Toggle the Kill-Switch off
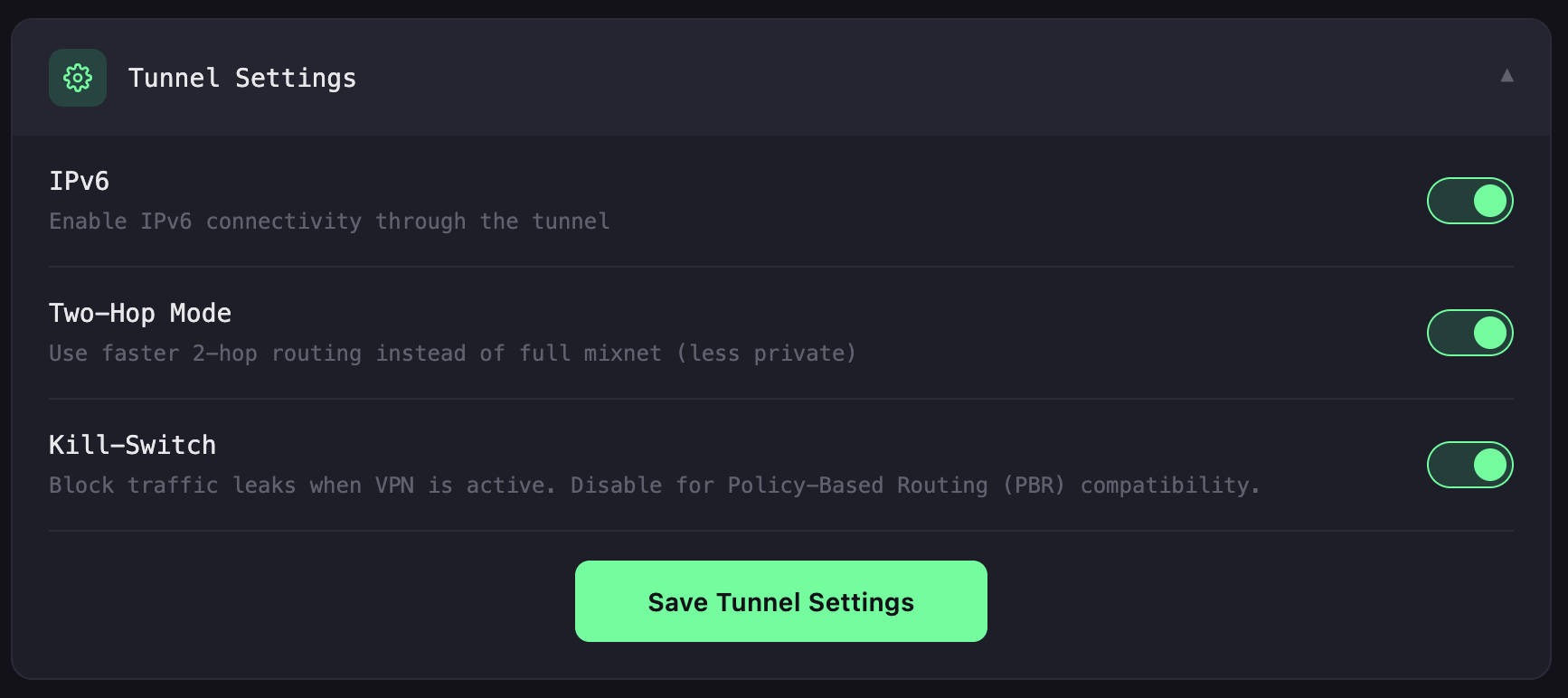The width and height of the screenshot is (1568, 698). 1469,465
